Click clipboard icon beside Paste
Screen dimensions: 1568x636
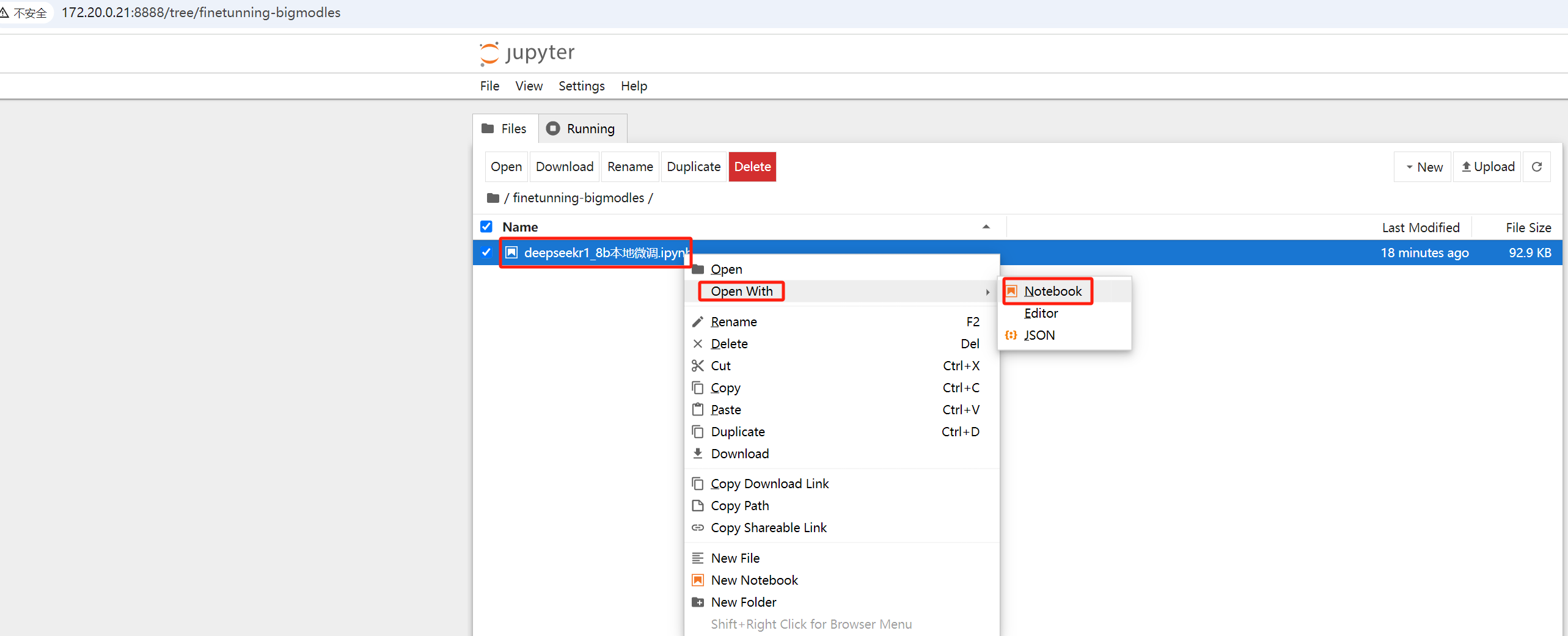pos(697,409)
